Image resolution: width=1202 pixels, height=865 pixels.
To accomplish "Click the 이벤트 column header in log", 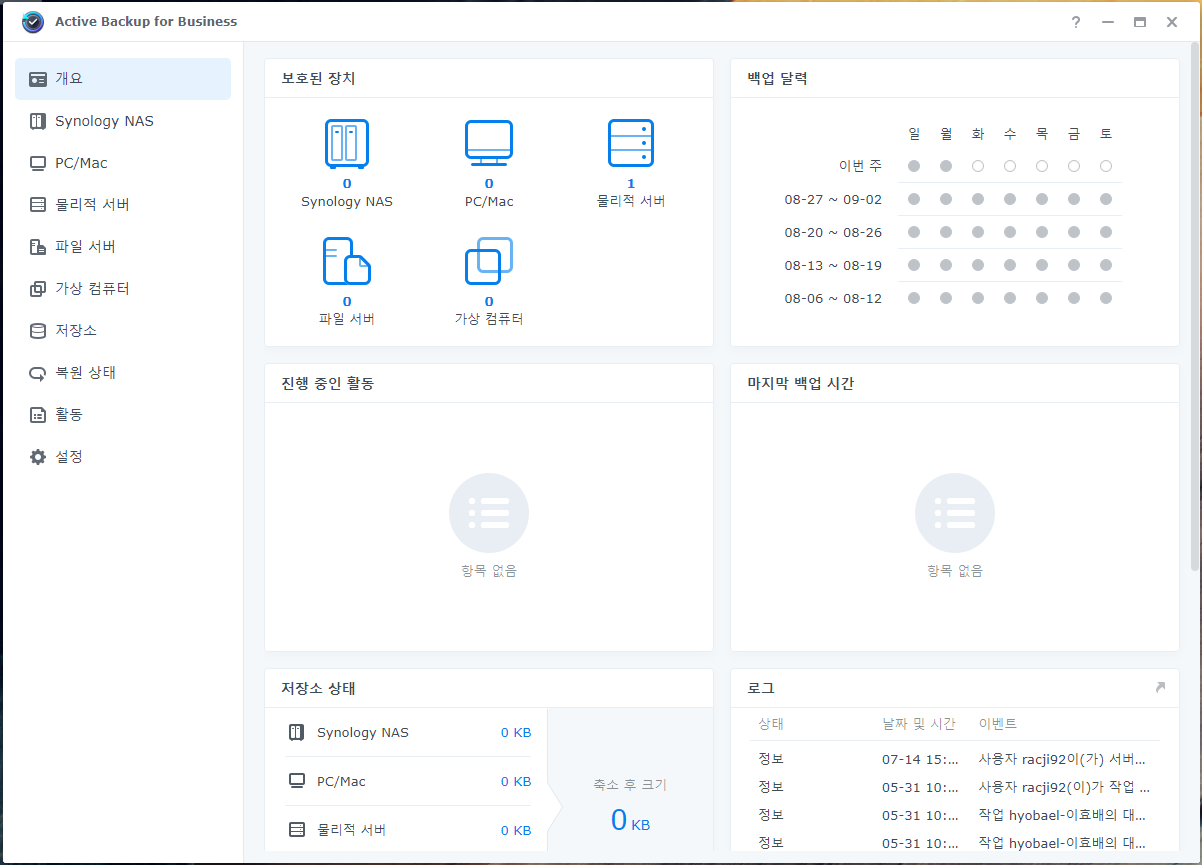I will point(998,724).
